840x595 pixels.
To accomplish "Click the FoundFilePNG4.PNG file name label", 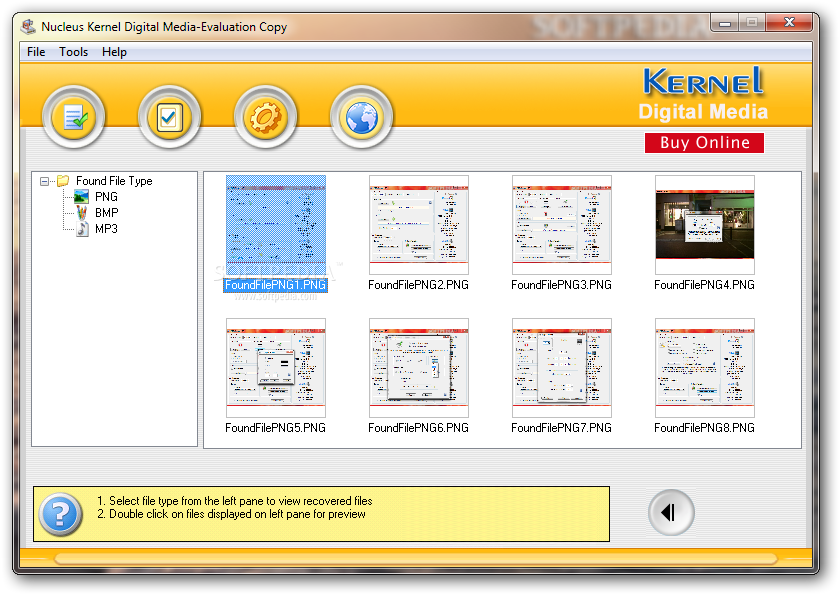I will coord(704,285).
